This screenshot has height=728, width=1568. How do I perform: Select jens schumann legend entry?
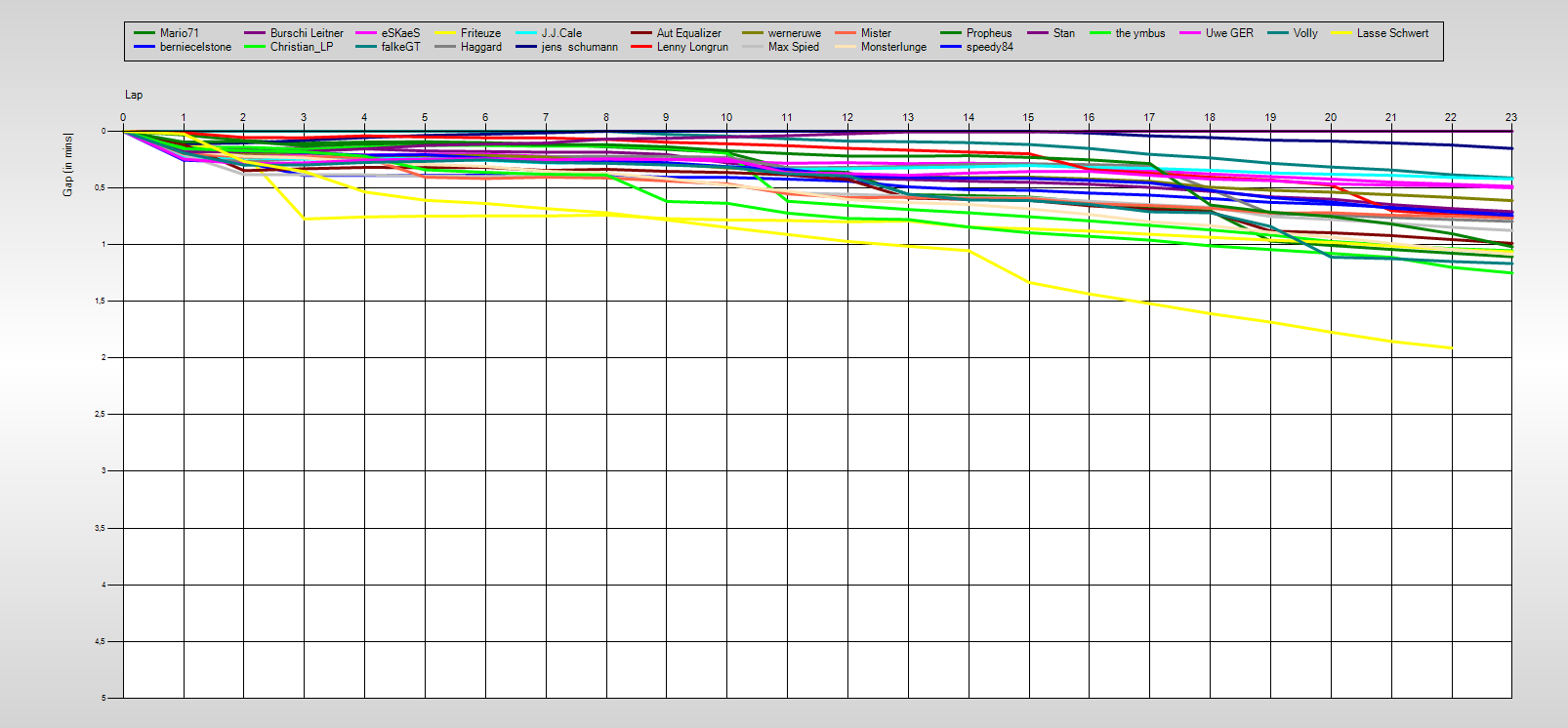(x=580, y=47)
